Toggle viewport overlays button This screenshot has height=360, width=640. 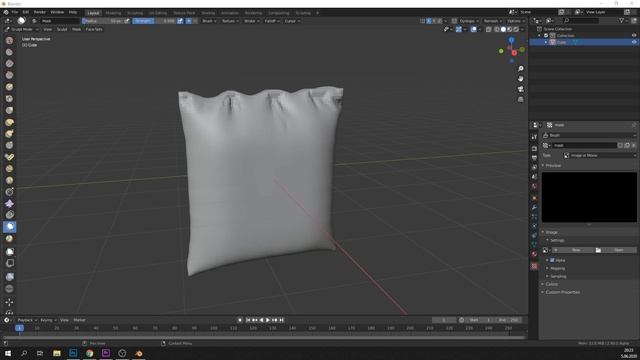tap(473, 29)
